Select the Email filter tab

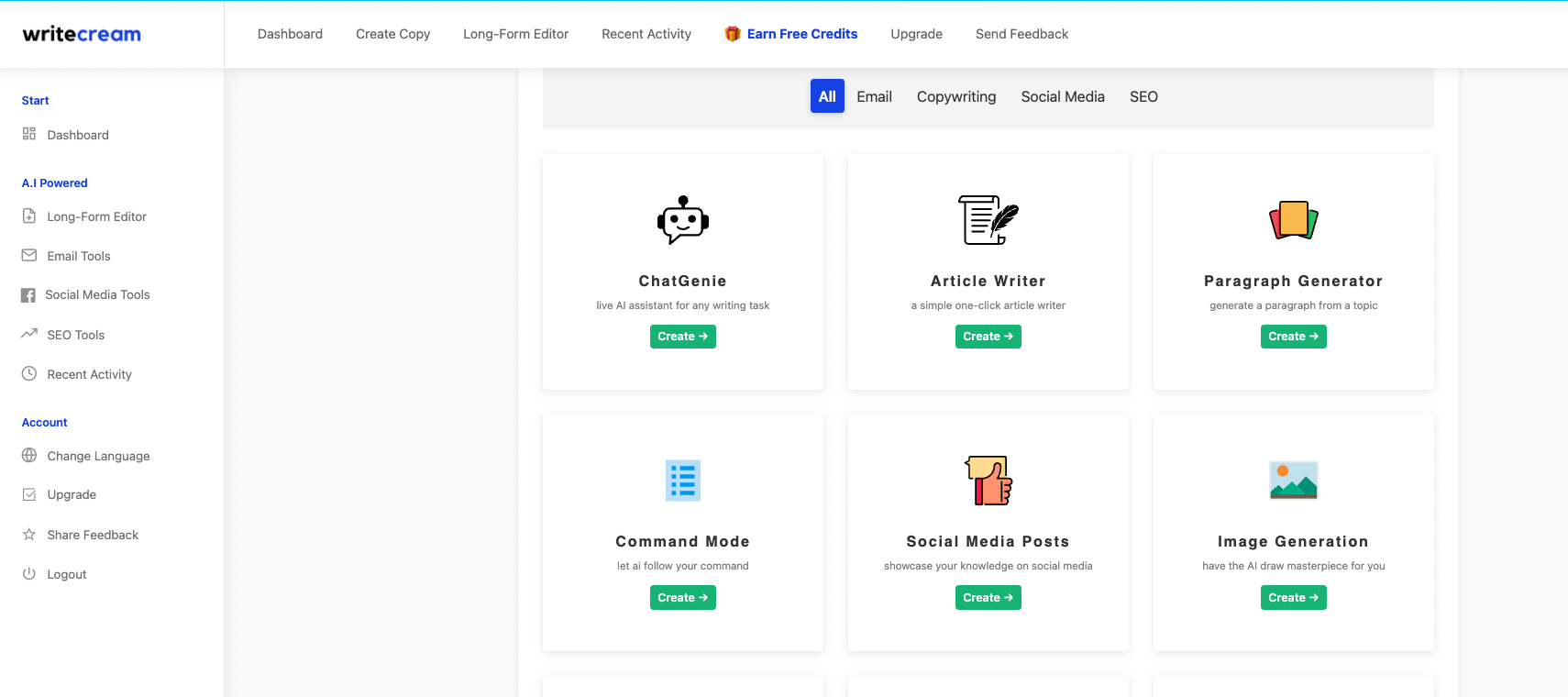pyautogui.click(x=874, y=96)
